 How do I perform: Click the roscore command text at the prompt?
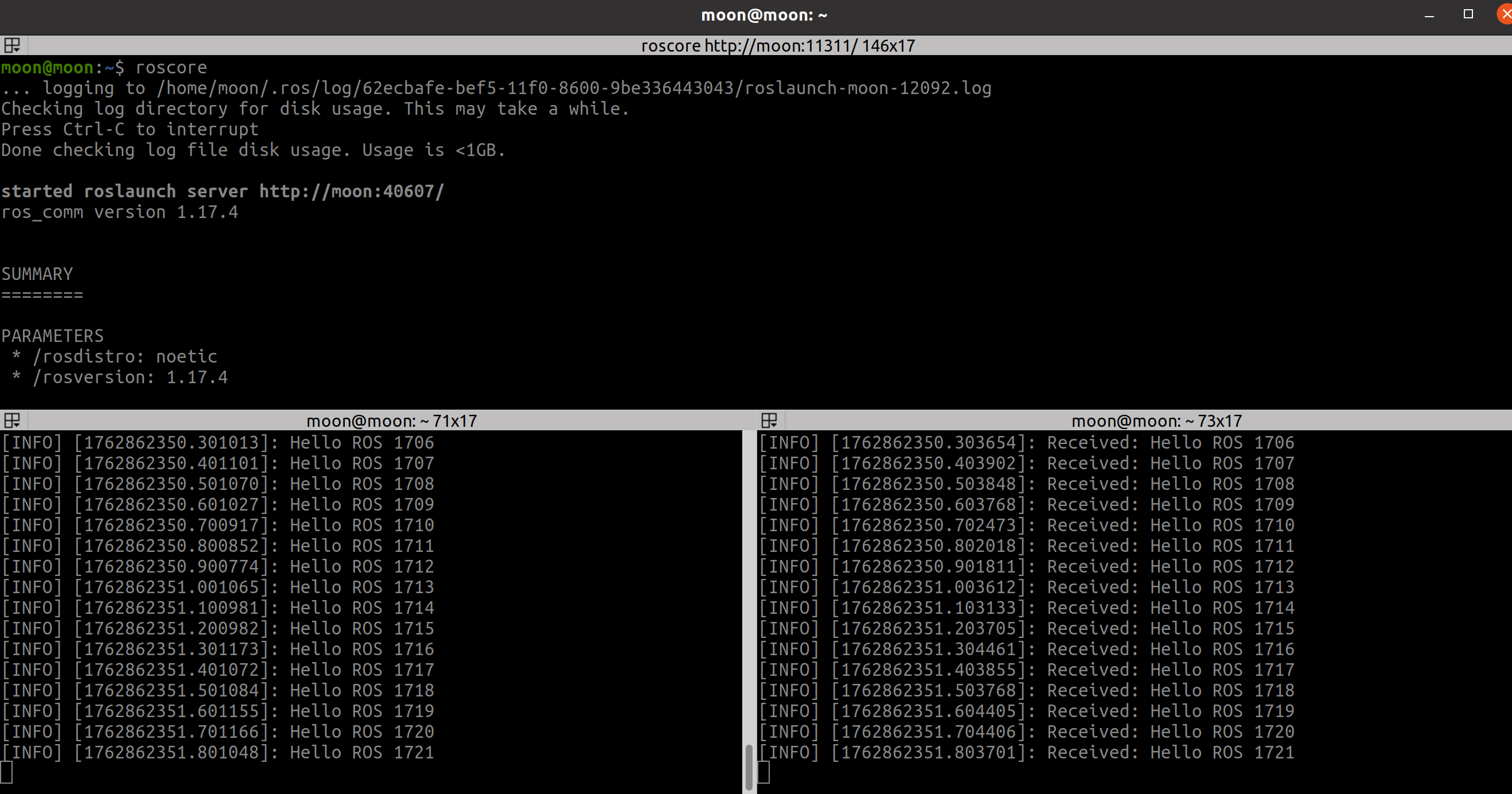pos(171,68)
